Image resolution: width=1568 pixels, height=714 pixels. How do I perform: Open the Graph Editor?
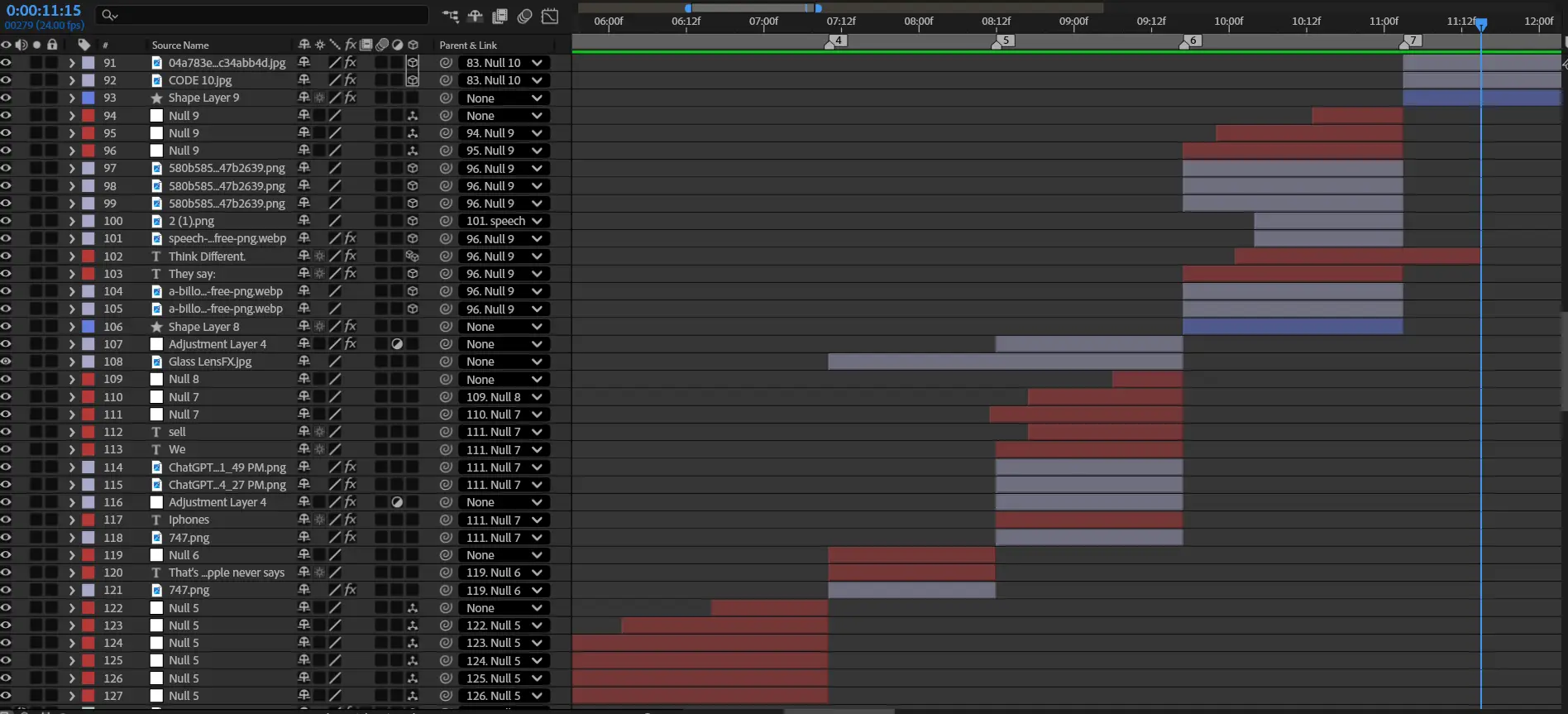(x=550, y=16)
